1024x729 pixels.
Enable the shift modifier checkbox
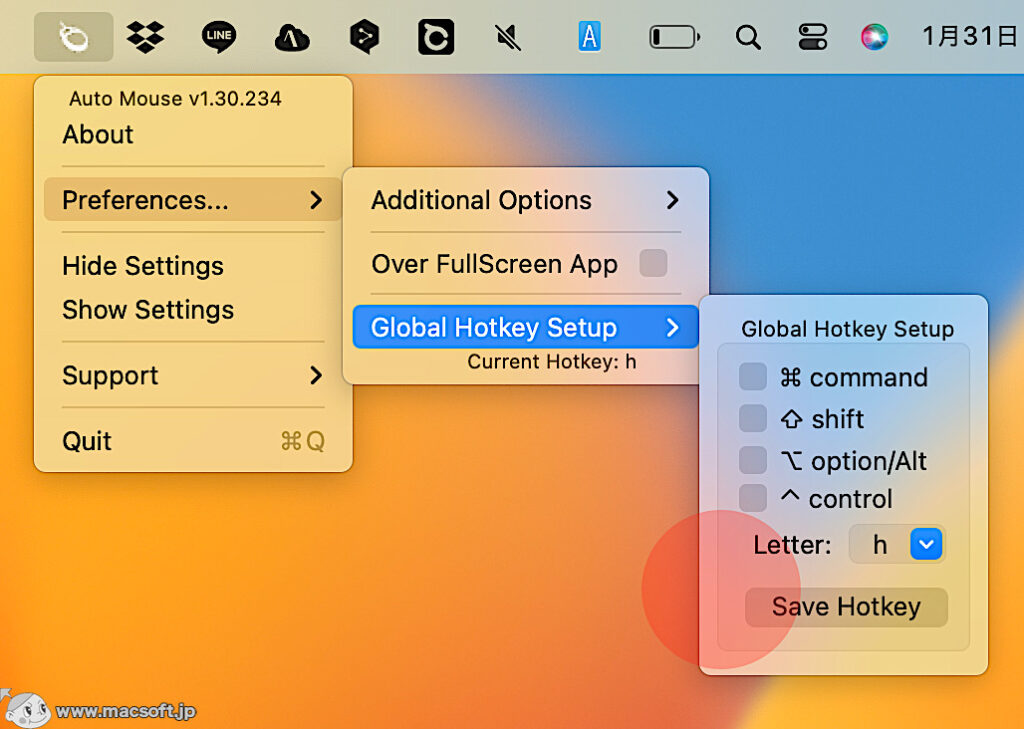752,418
